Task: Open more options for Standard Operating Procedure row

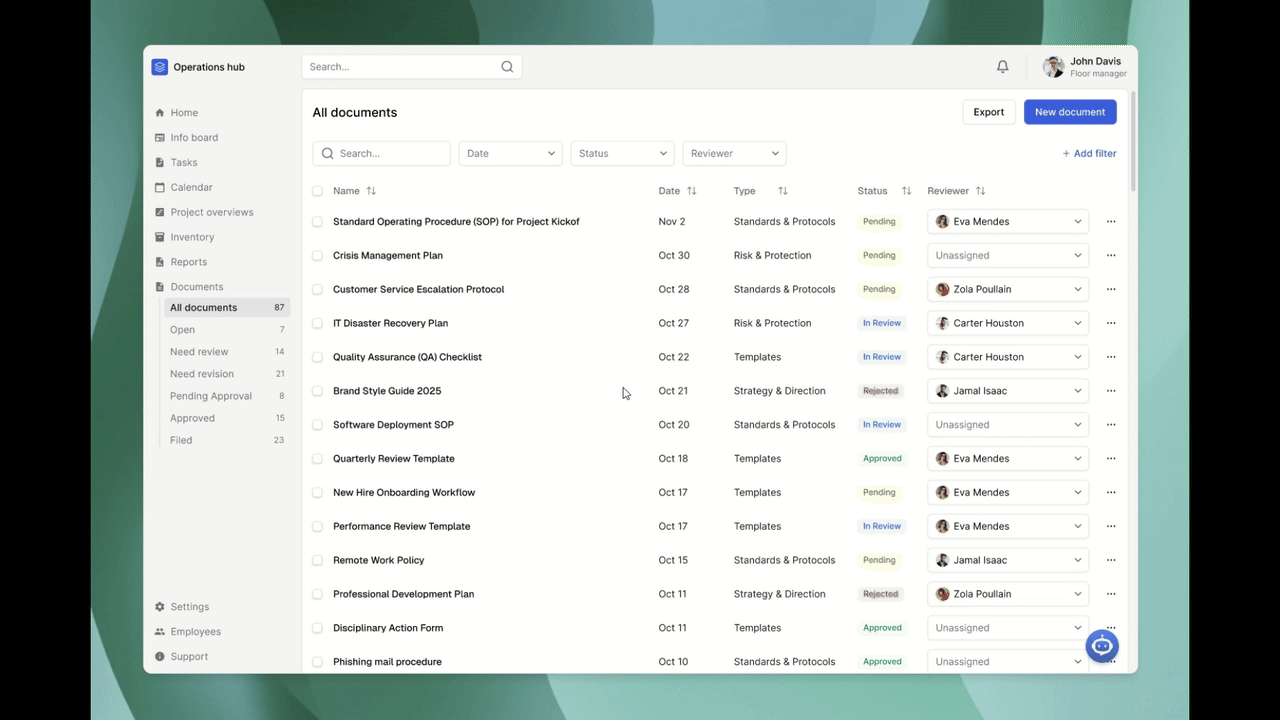Action: [x=1111, y=222]
